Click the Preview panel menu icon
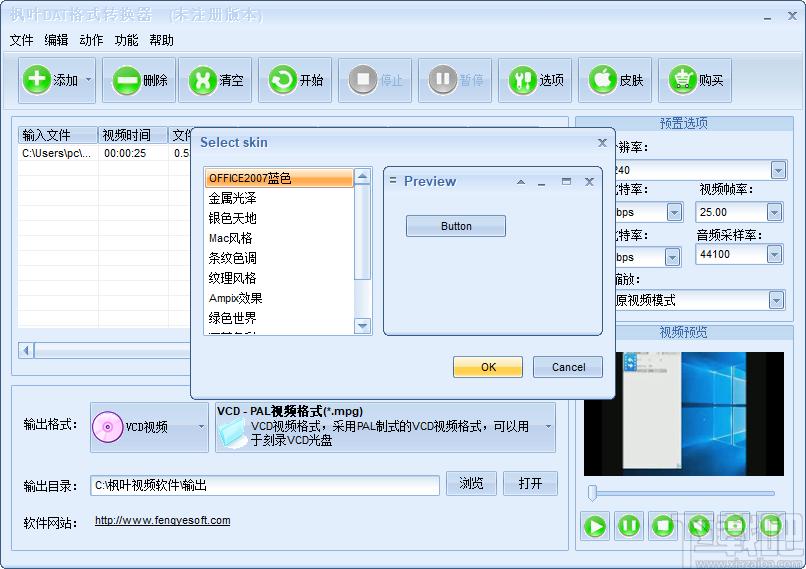806x569 pixels. 393,180
